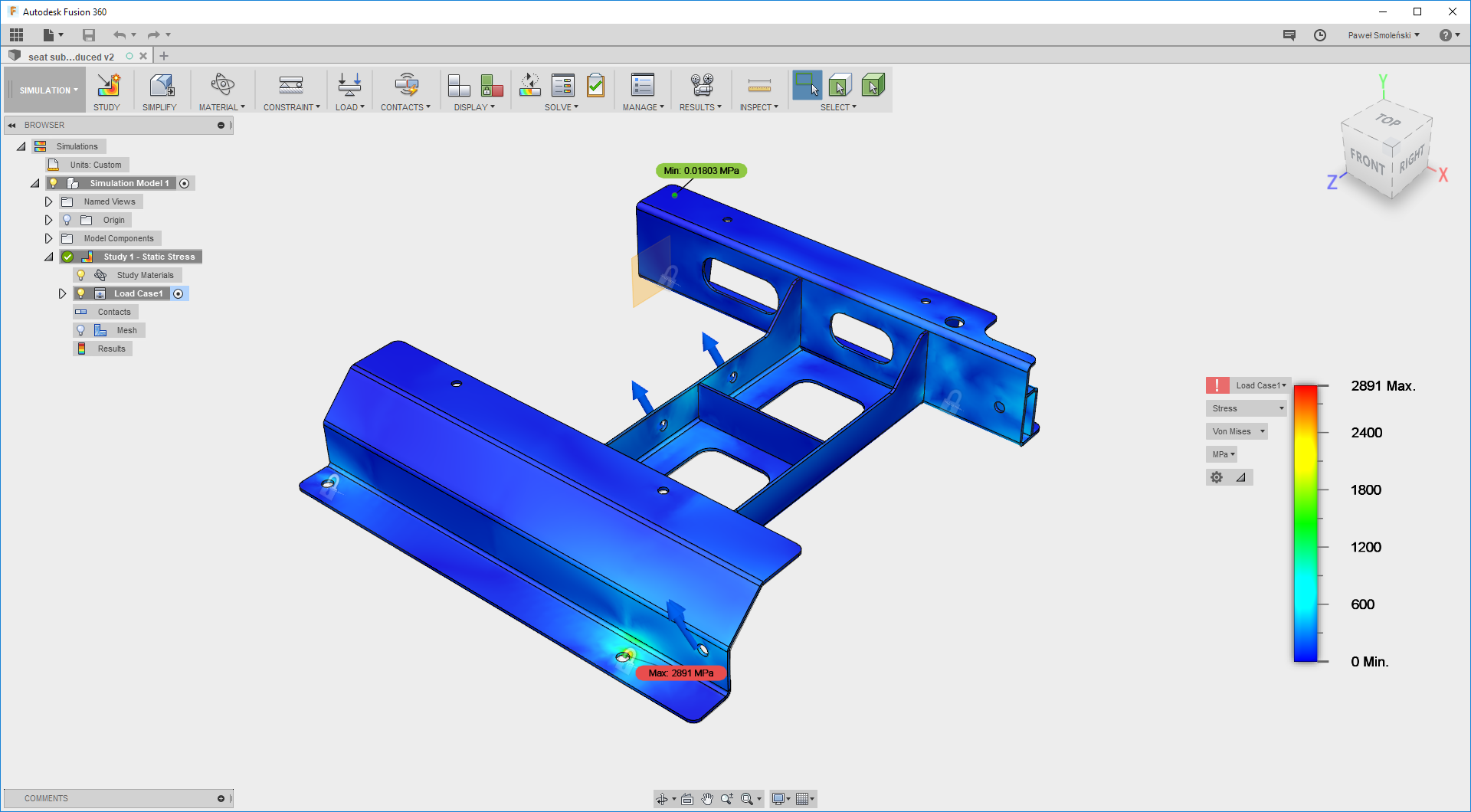The height and width of the screenshot is (812, 1471).
Task: Switch to seat sub...duced v2 document tab
Action: pyautogui.click(x=70, y=57)
